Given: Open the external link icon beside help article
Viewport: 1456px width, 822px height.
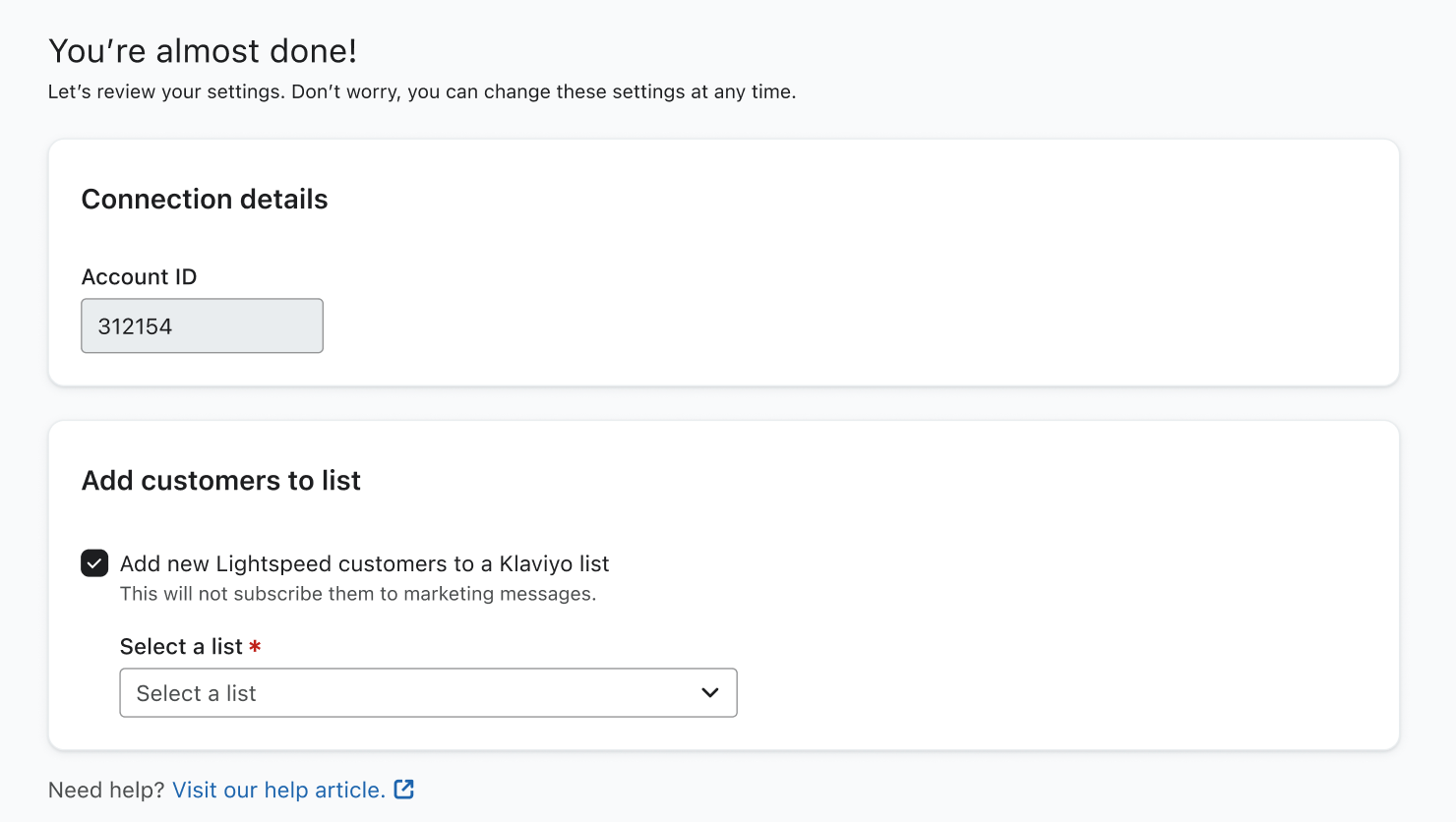Looking at the screenshot, I should point(404,790).
